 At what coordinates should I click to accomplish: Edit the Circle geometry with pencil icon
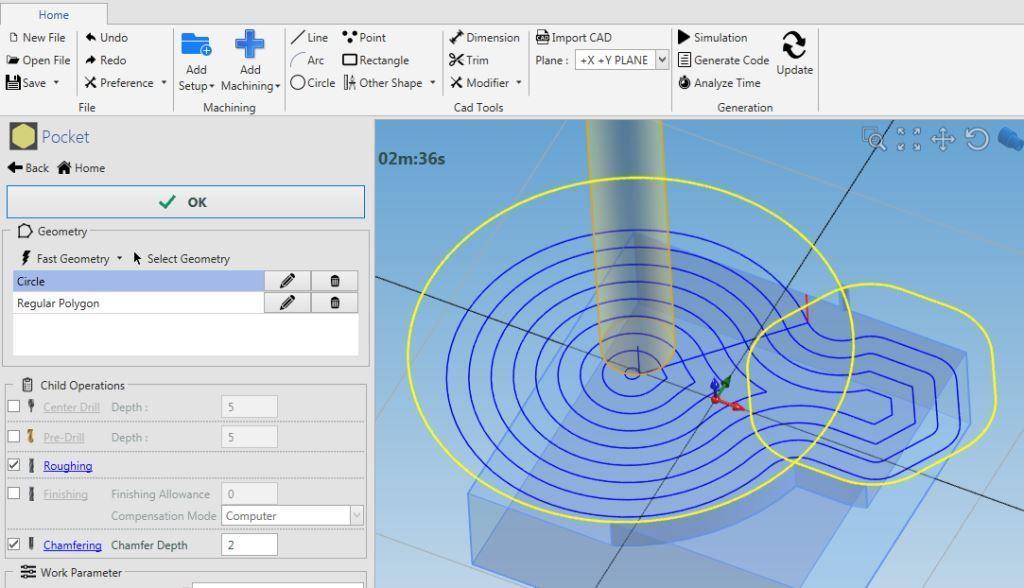point(287,281)
